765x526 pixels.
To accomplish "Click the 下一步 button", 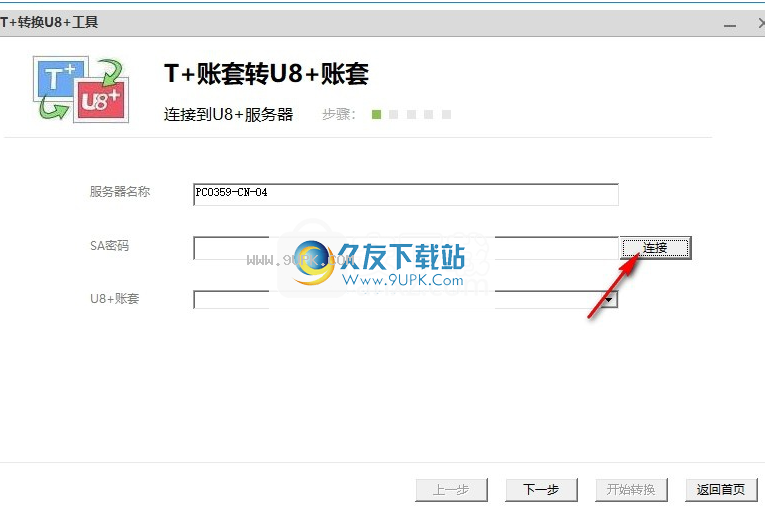I will (541, 489).
